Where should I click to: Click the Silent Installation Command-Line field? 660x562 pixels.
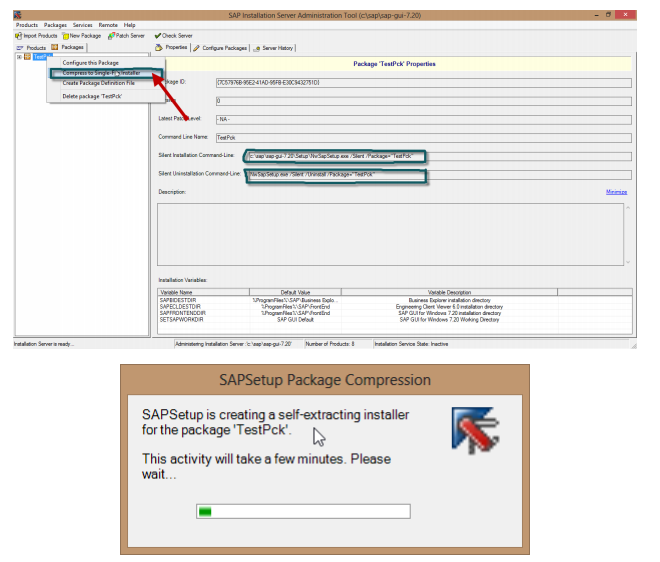coord(438,156)
